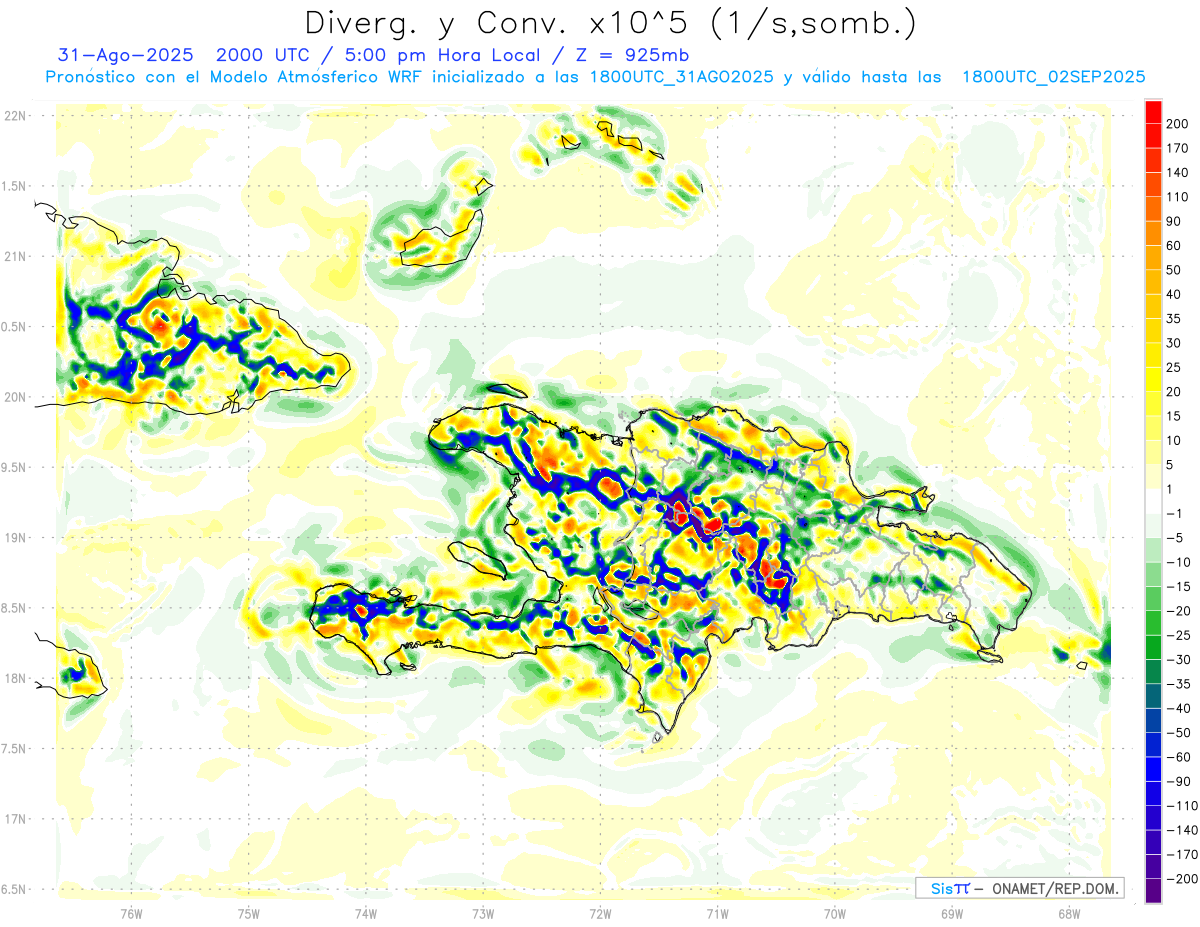Click the colorbar value '200' at top
The width and height of the screenshot is (1200, 927).
1178,124
